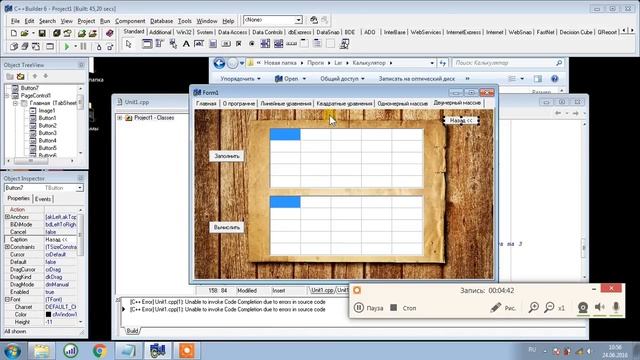Toggle the microphone in recorder panel
The width and height of the screenshot is (640, 360).
[616, 307]
